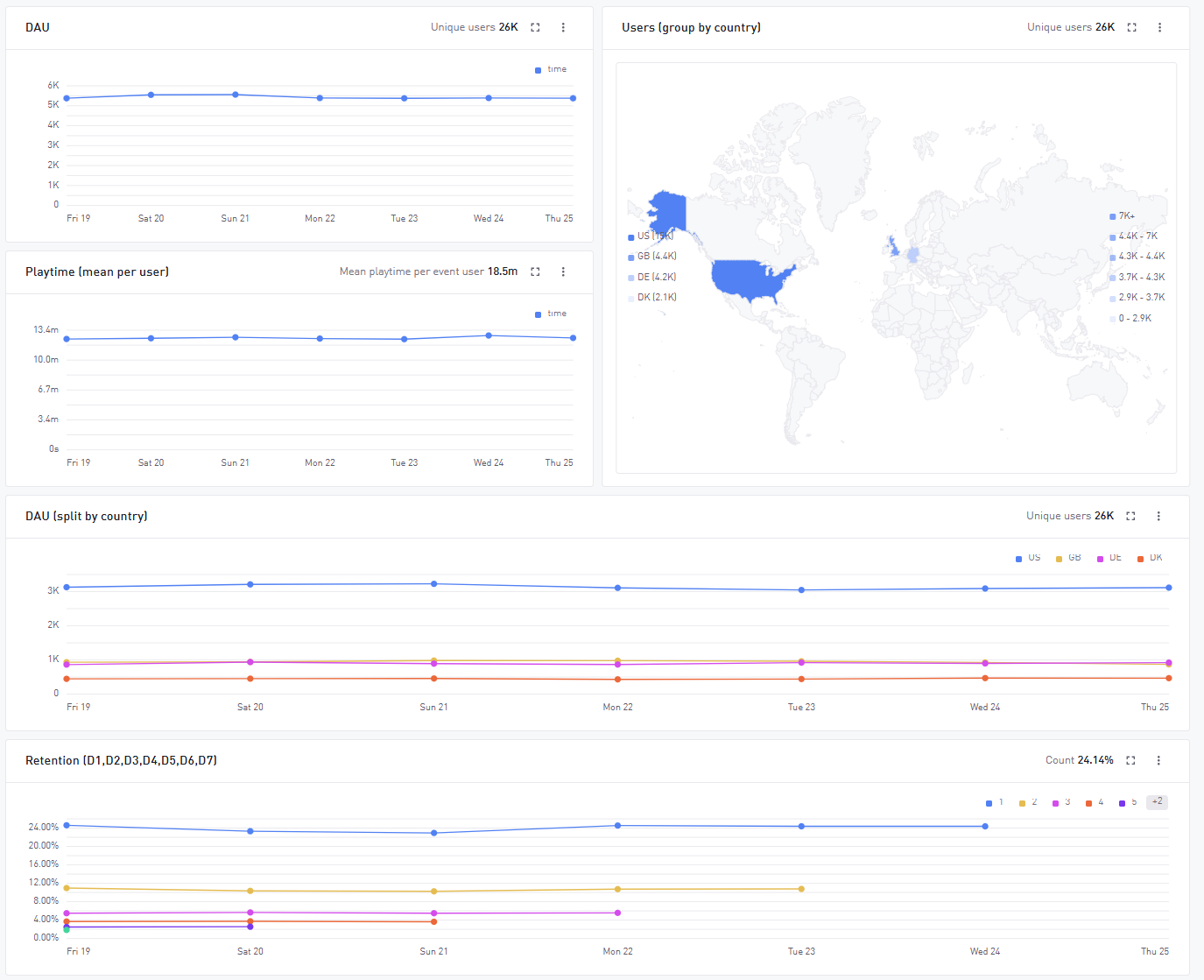Click the Sun 21 data point on DAU chart
The width and height of the screenshot is (1204, 980).
[x=236, y=95]
